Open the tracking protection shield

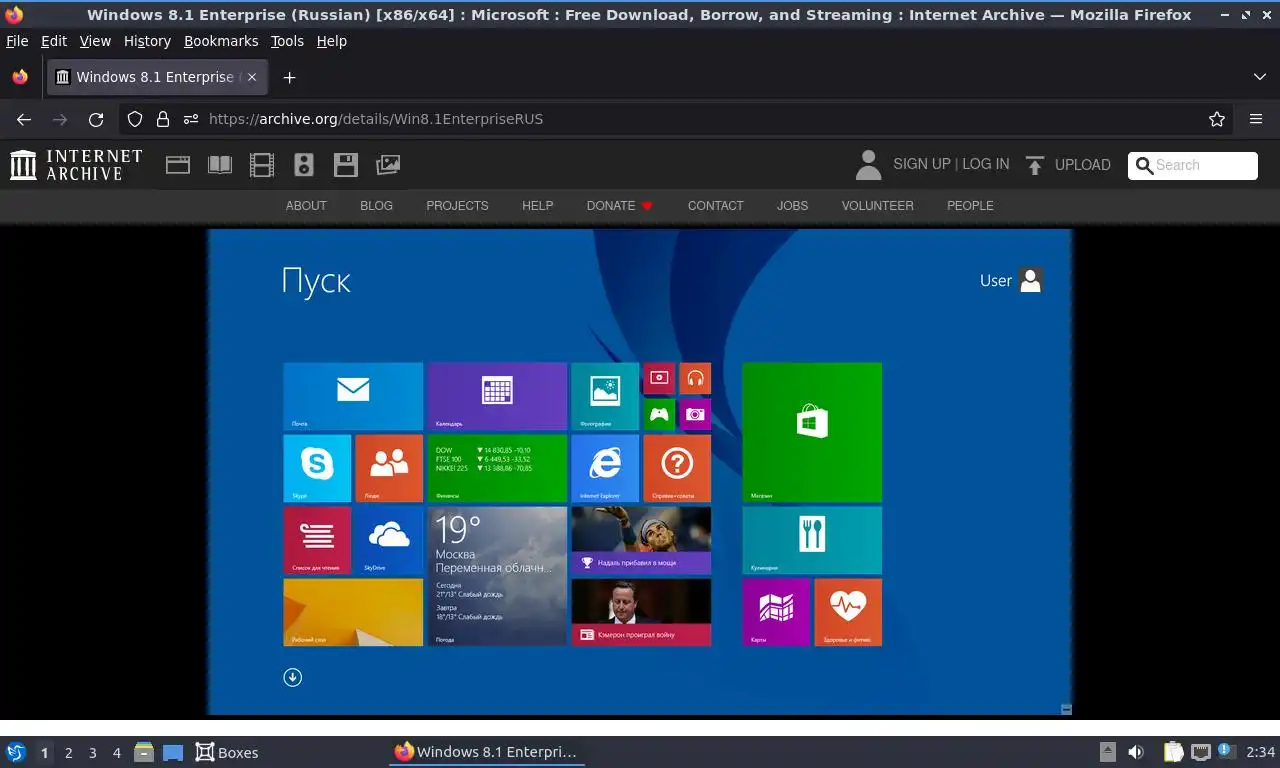[135, 119]
